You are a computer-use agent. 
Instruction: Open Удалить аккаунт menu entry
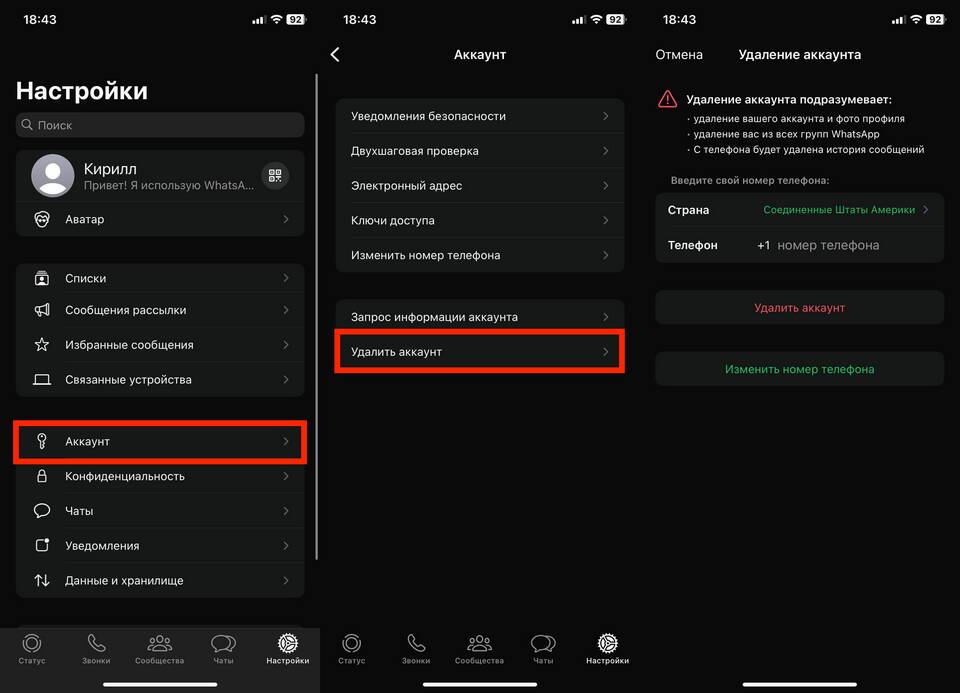pos(479,351)
